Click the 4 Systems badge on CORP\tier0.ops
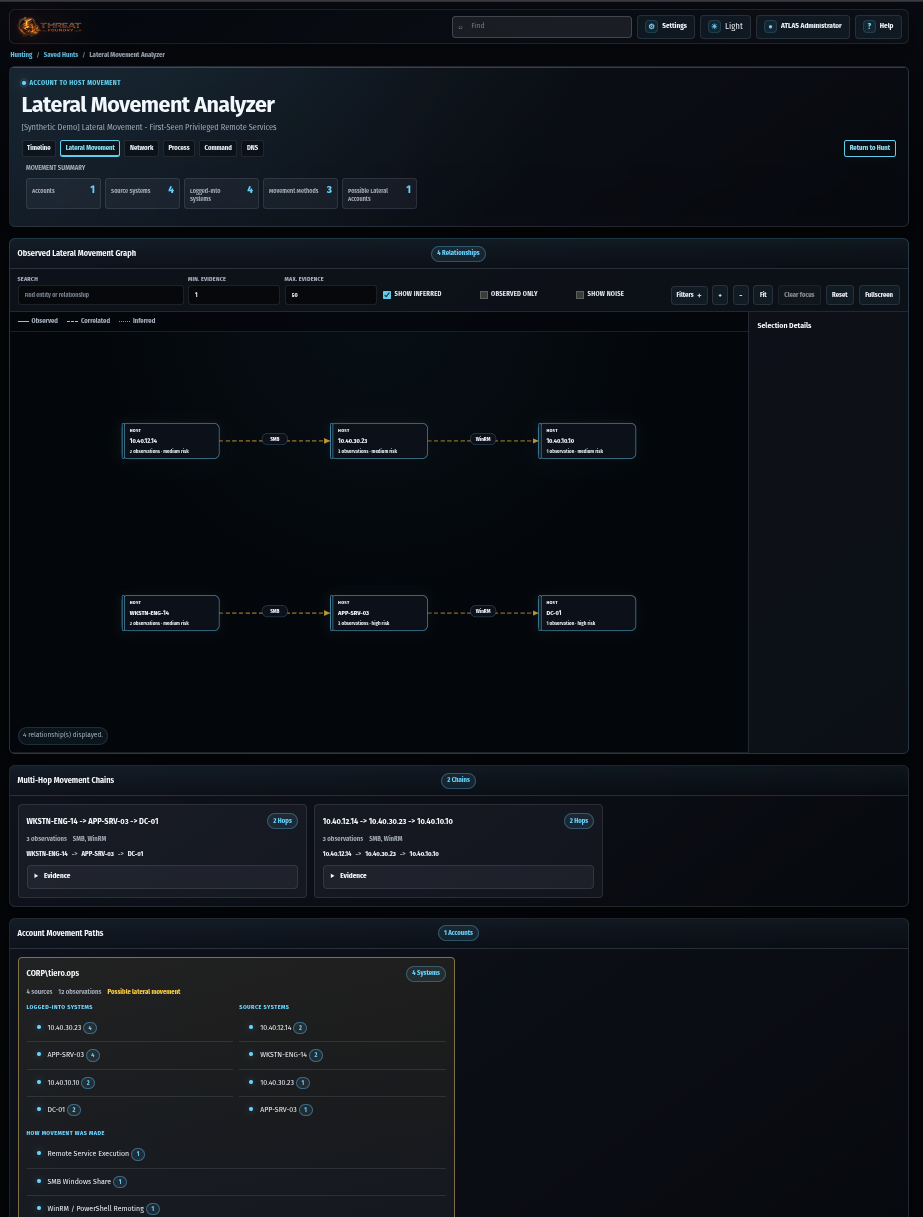923x1217 pixels. click(425, 973)
